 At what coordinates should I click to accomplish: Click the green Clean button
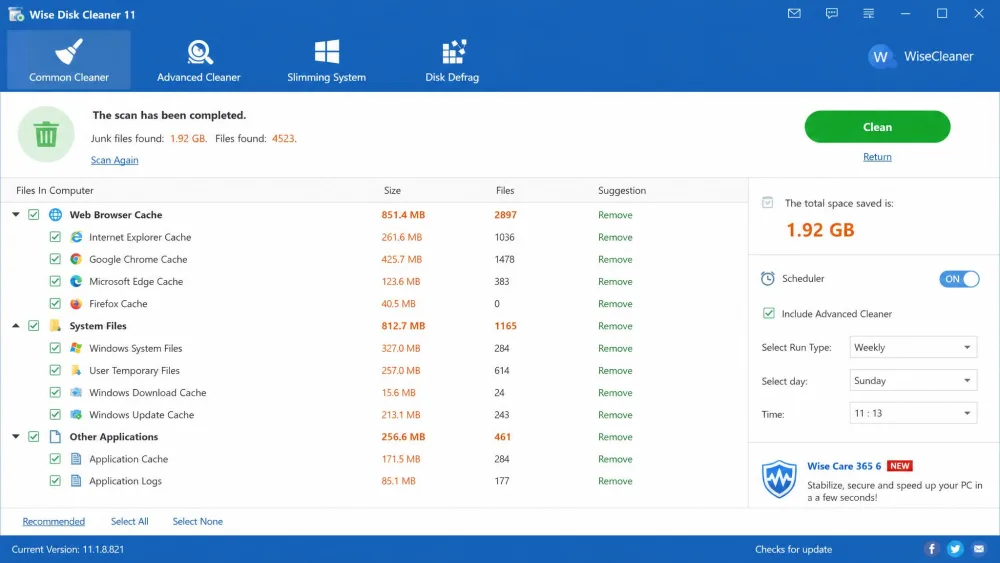click(878, 127)
